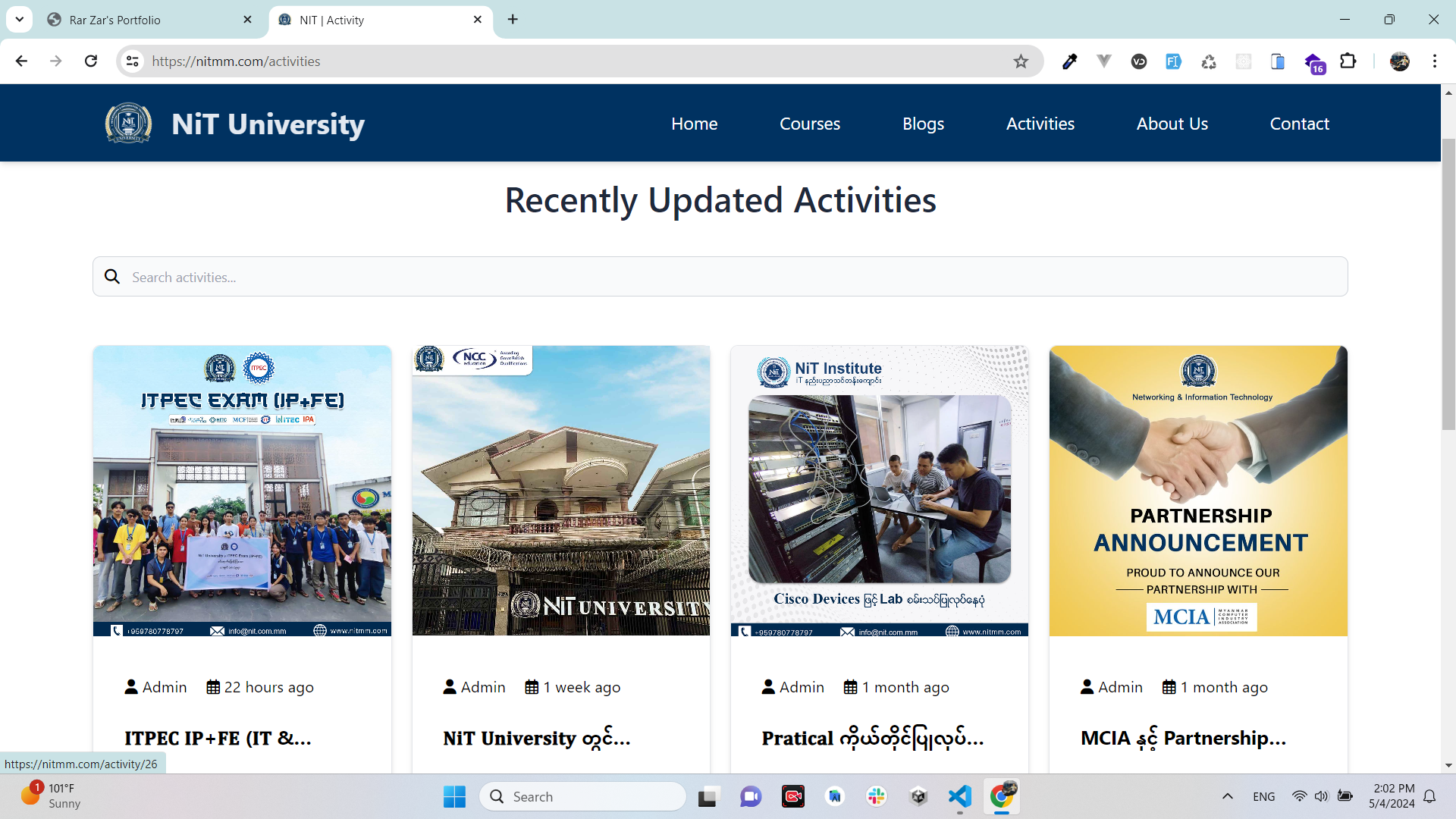Viewport: 1456px width, 819px height.
Task: Click 'Recently Updated Activities' heading
Action: [x=720, y=200]
